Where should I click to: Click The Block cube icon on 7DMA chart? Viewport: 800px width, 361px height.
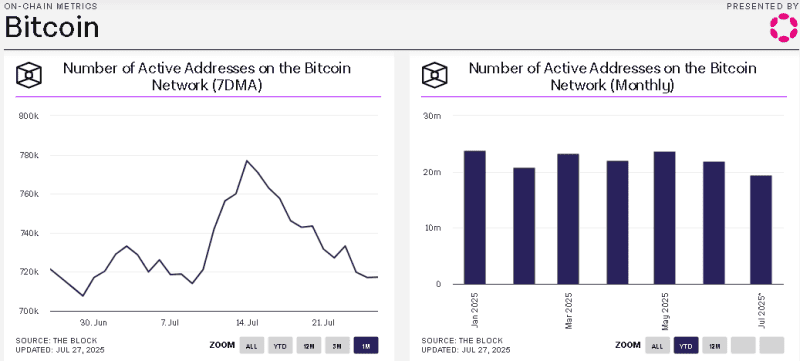pyautogui.click(x=29, y=75)
